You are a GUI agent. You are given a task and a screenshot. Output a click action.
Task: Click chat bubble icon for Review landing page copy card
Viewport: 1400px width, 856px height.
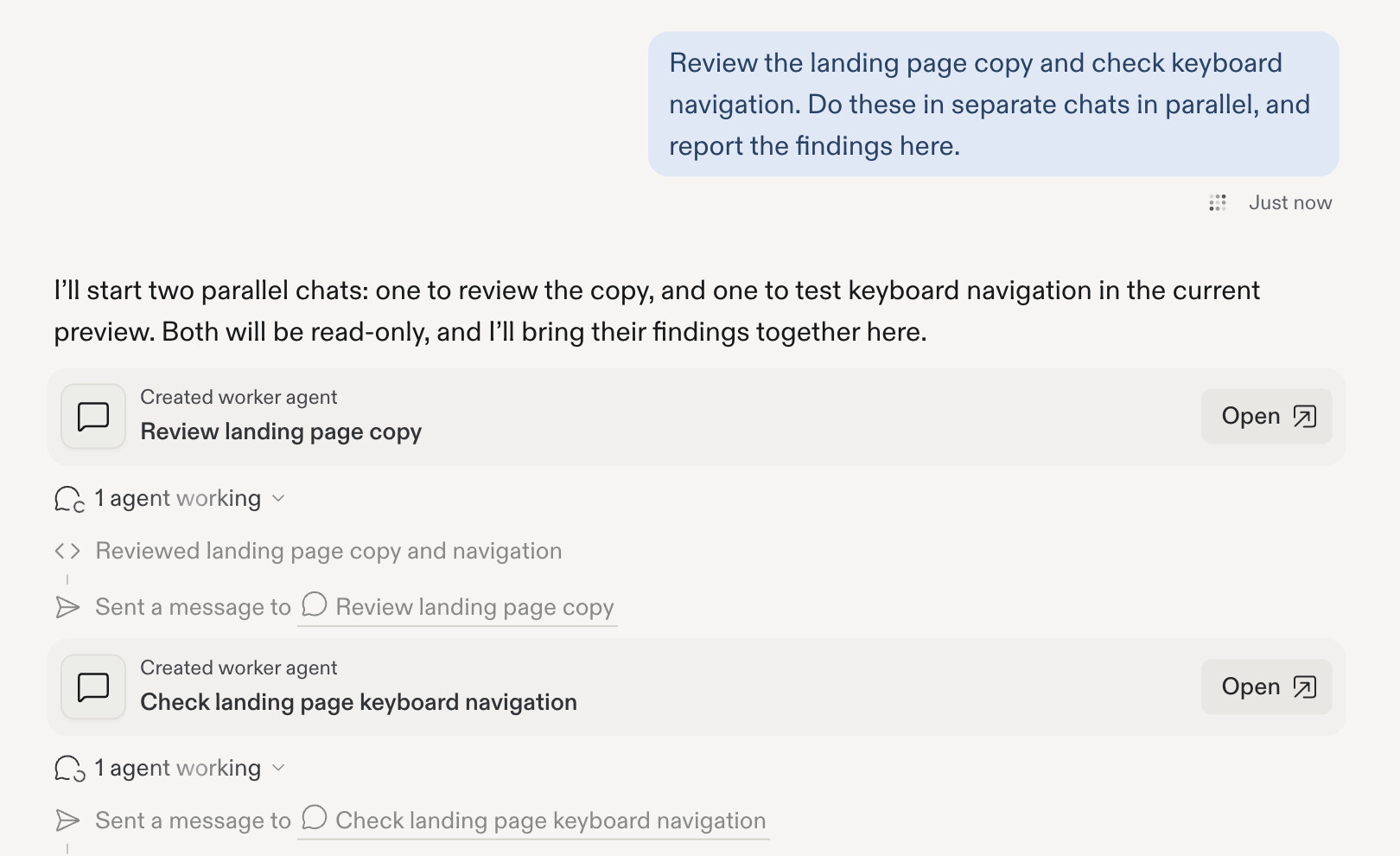(x=93, y=417)
